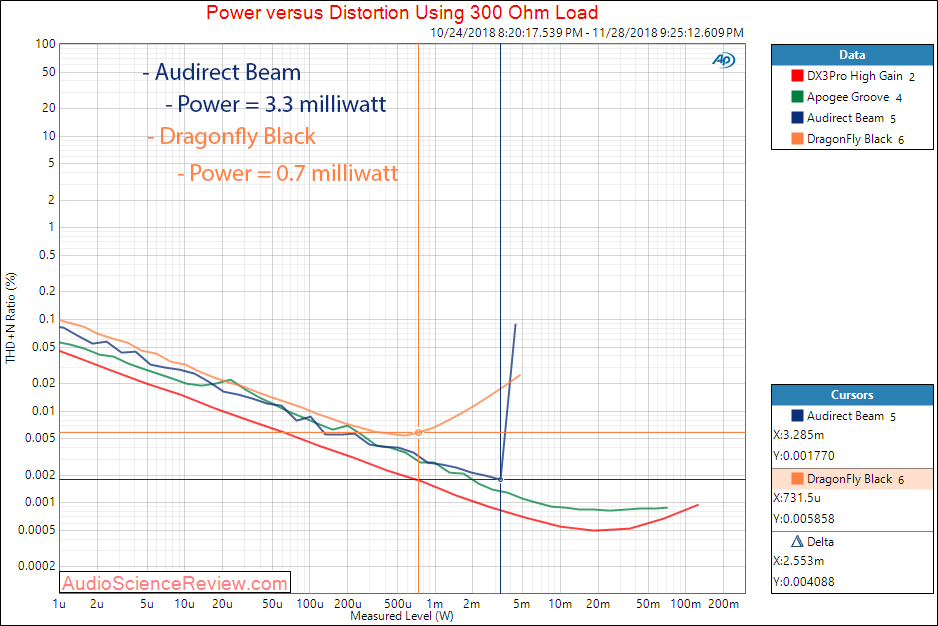Click the X:3.285m cursor value
The height and width of the screenshot is (626, 938).
[799, 435]
